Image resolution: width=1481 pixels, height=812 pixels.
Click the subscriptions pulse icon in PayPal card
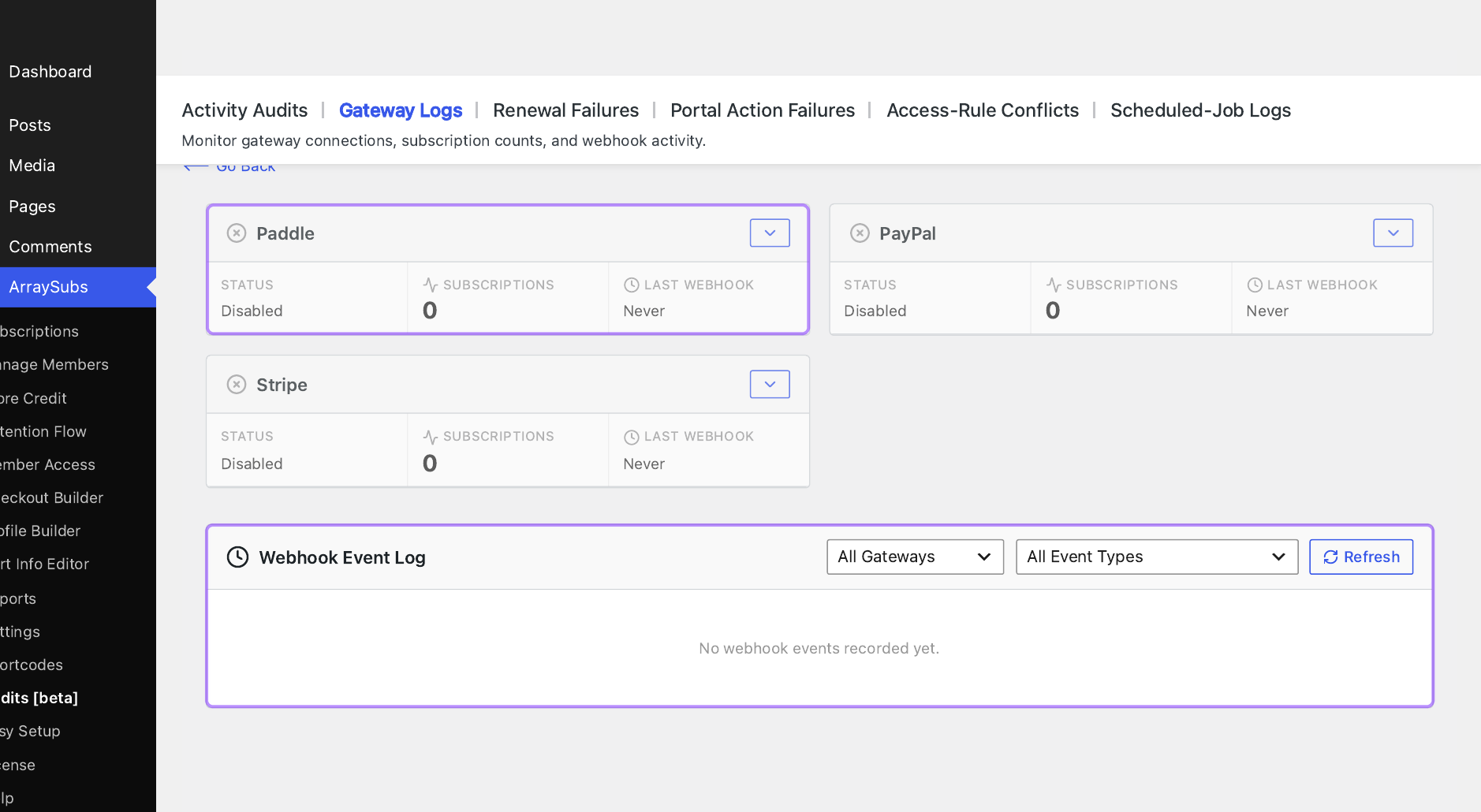(x=1054, y=285)
